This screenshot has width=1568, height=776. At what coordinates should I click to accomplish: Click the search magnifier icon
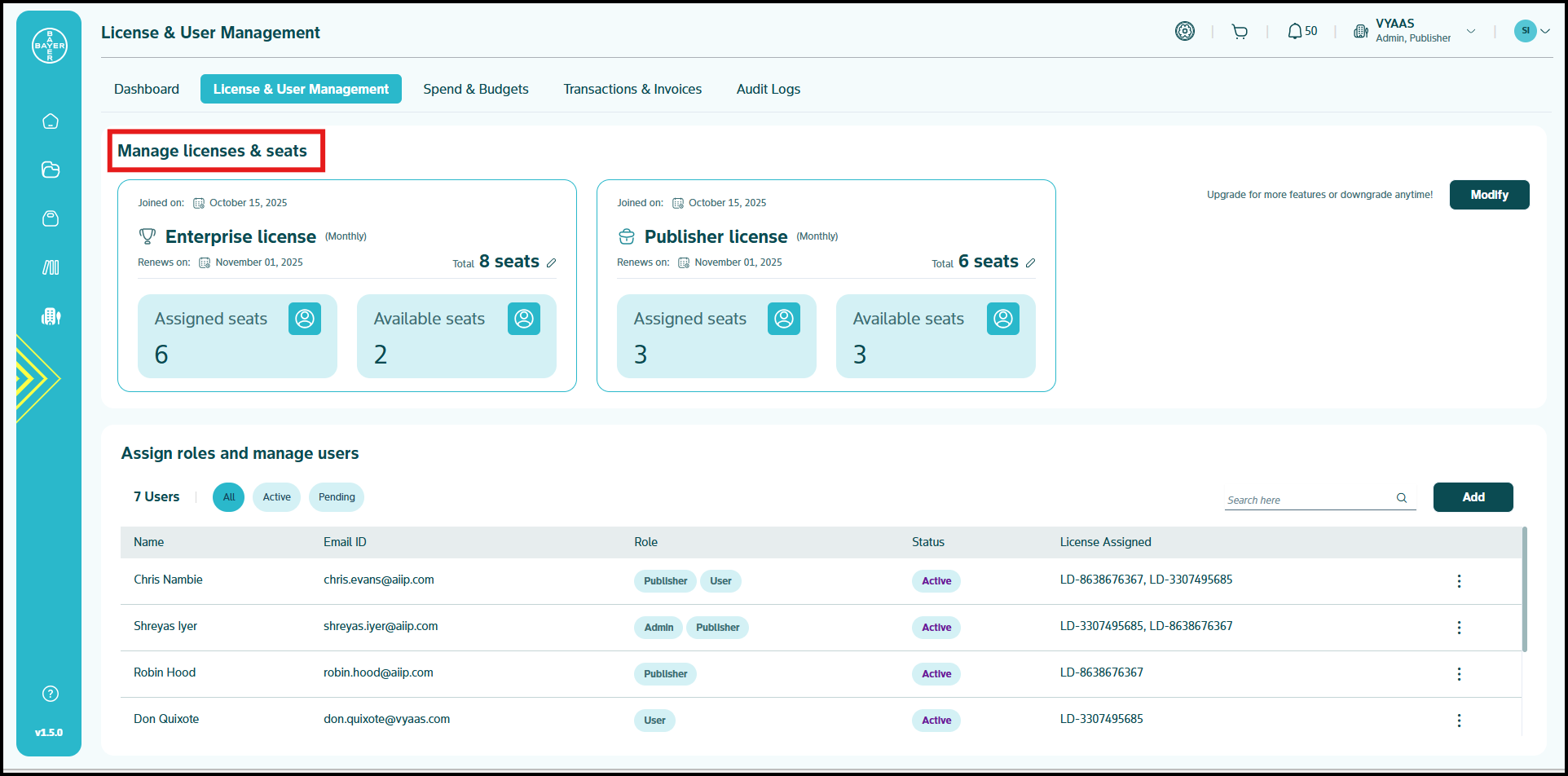tap(1402, 498)
